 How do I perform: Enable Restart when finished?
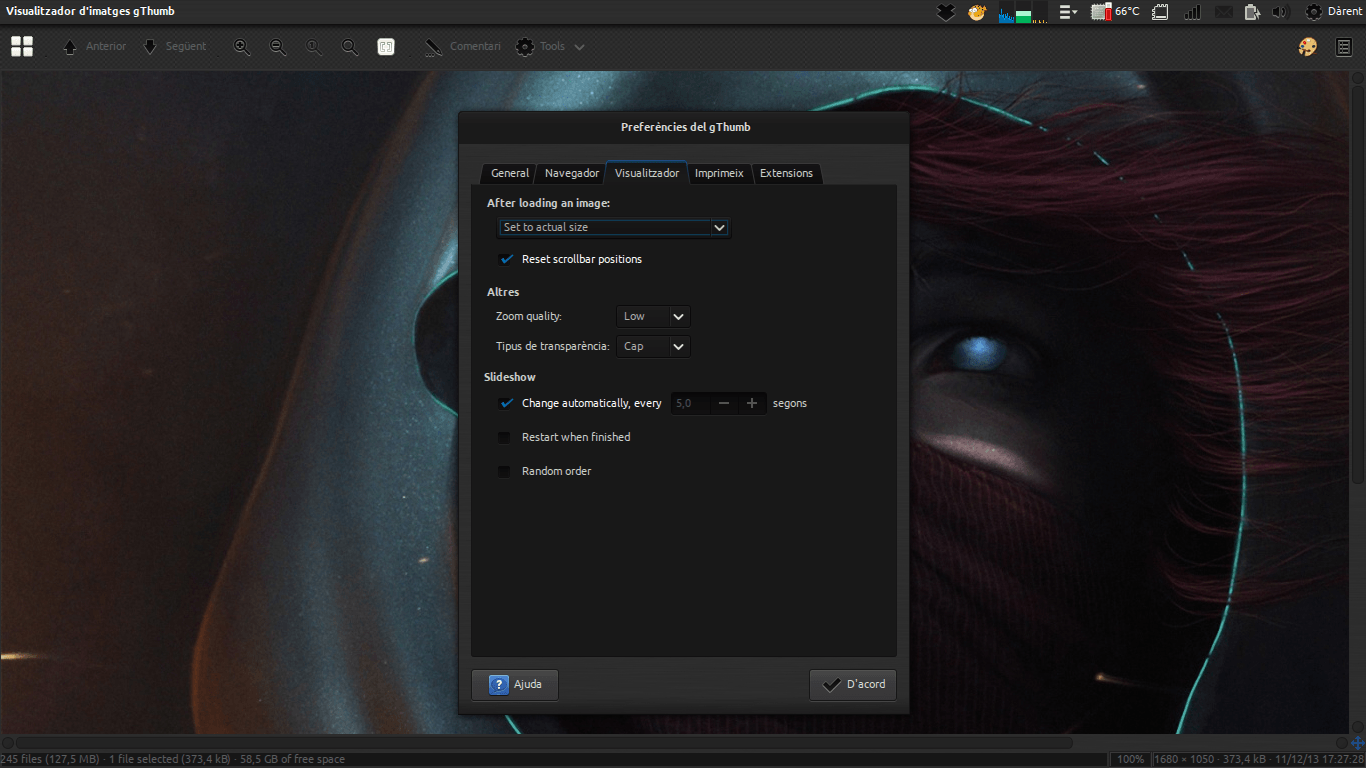point(505,437)
